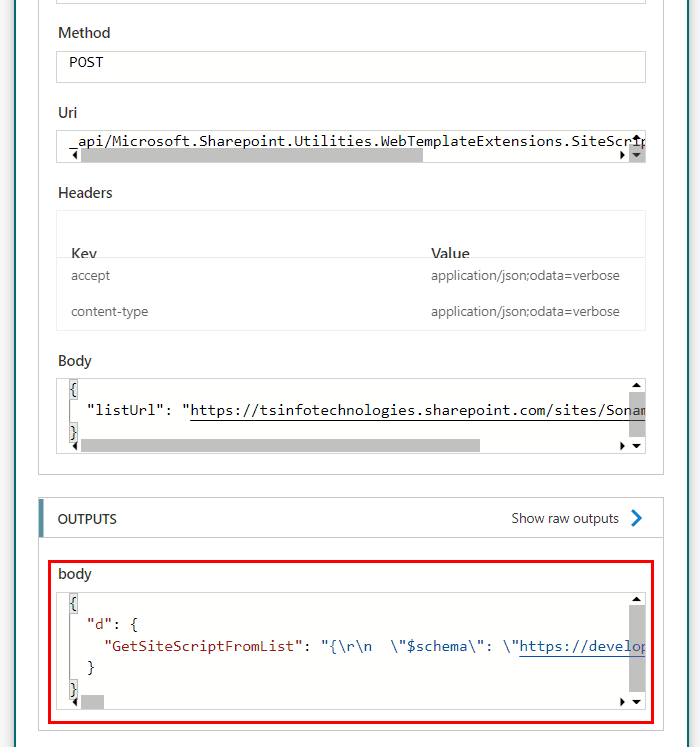
Task: Click the output body horizontal scrollbar thumb
Action: (x=92, y=702)
